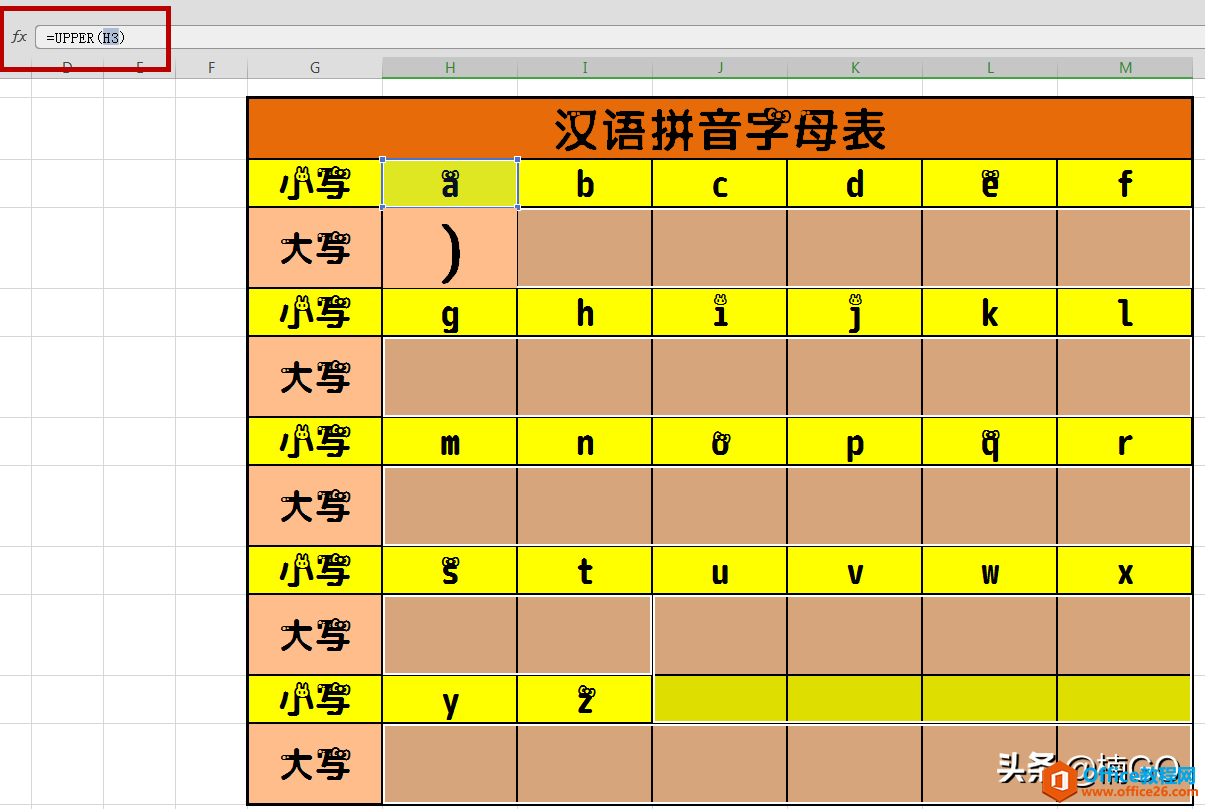The image size is (1205, 809).
Task: Select column F header
Action: 211,67
